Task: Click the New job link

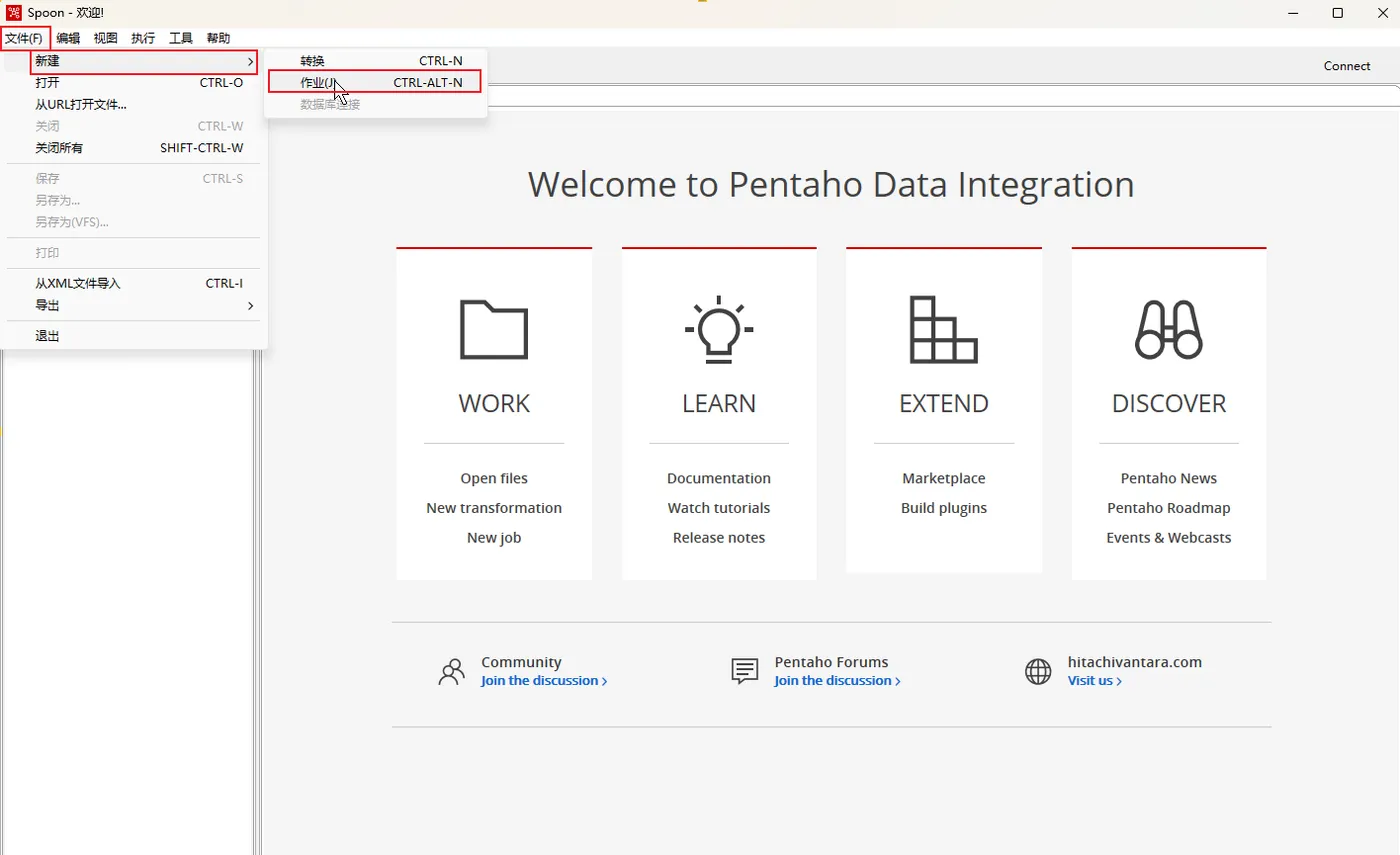Action: point(494,537)
